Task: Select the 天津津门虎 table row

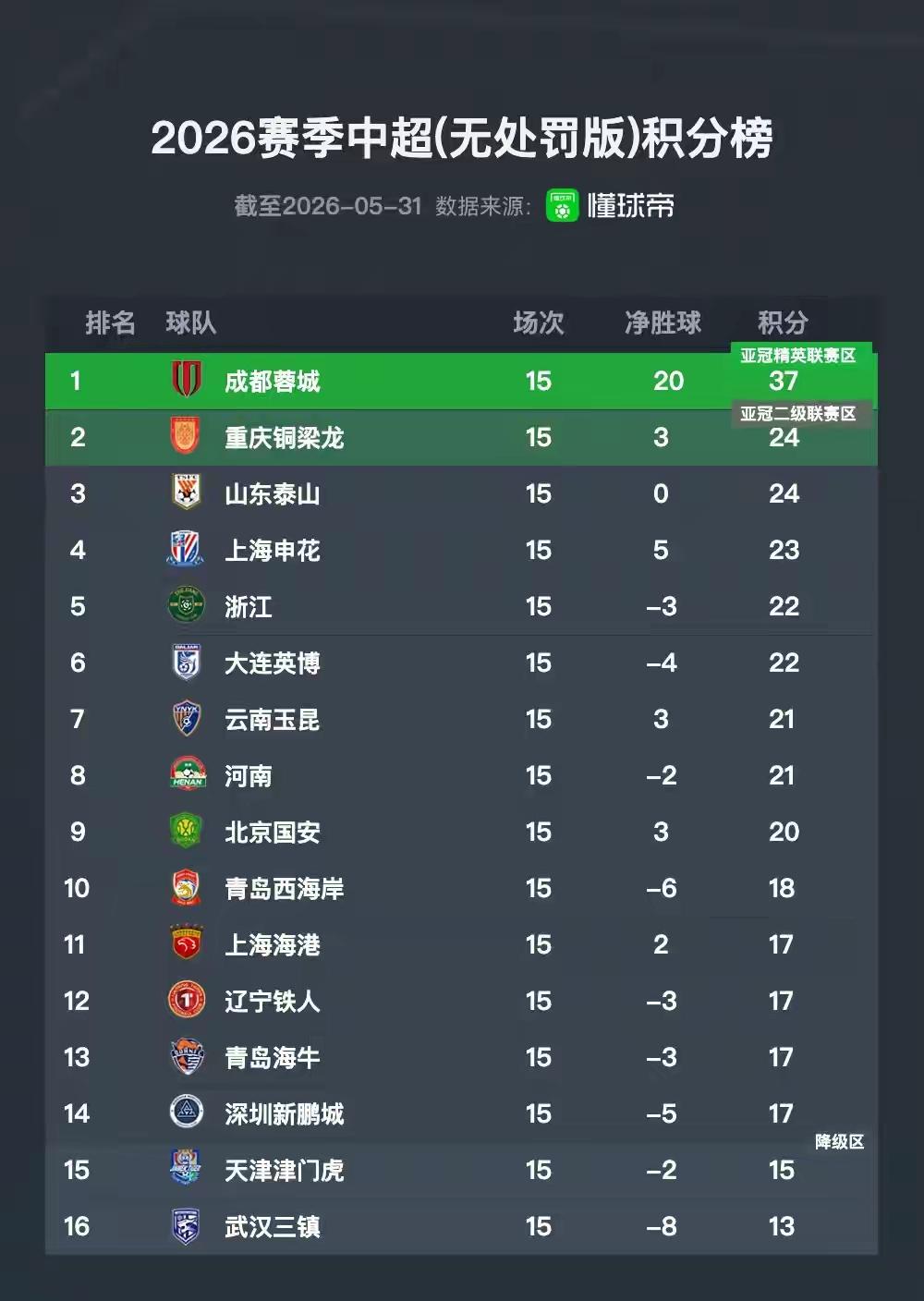Action: click(462, 1170)
